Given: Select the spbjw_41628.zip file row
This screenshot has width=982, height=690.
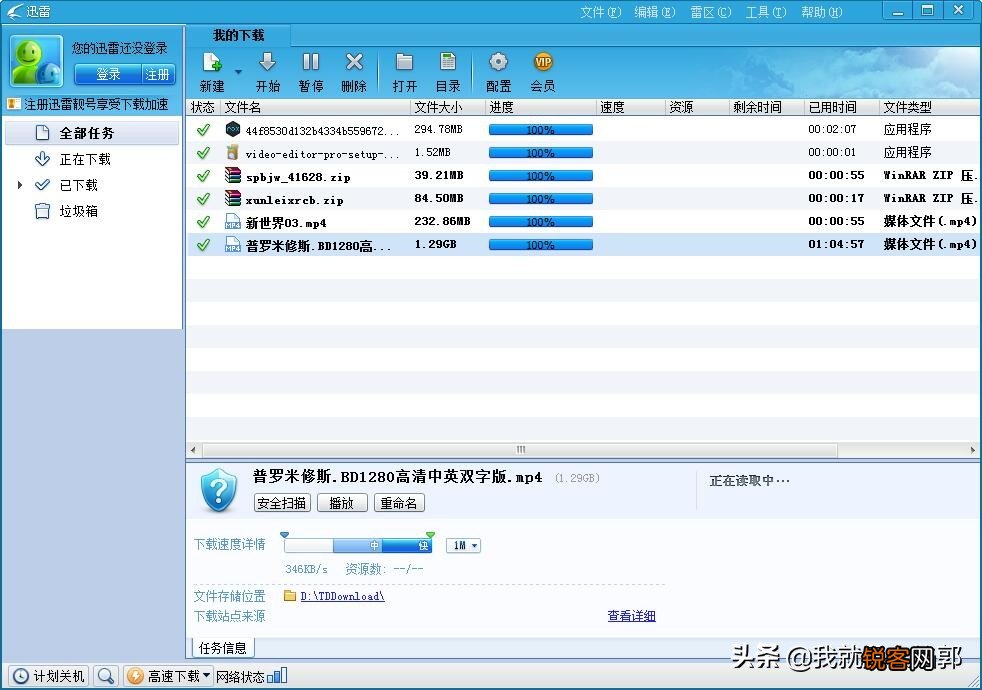Looking at the screenshot, I should [584, 176].
